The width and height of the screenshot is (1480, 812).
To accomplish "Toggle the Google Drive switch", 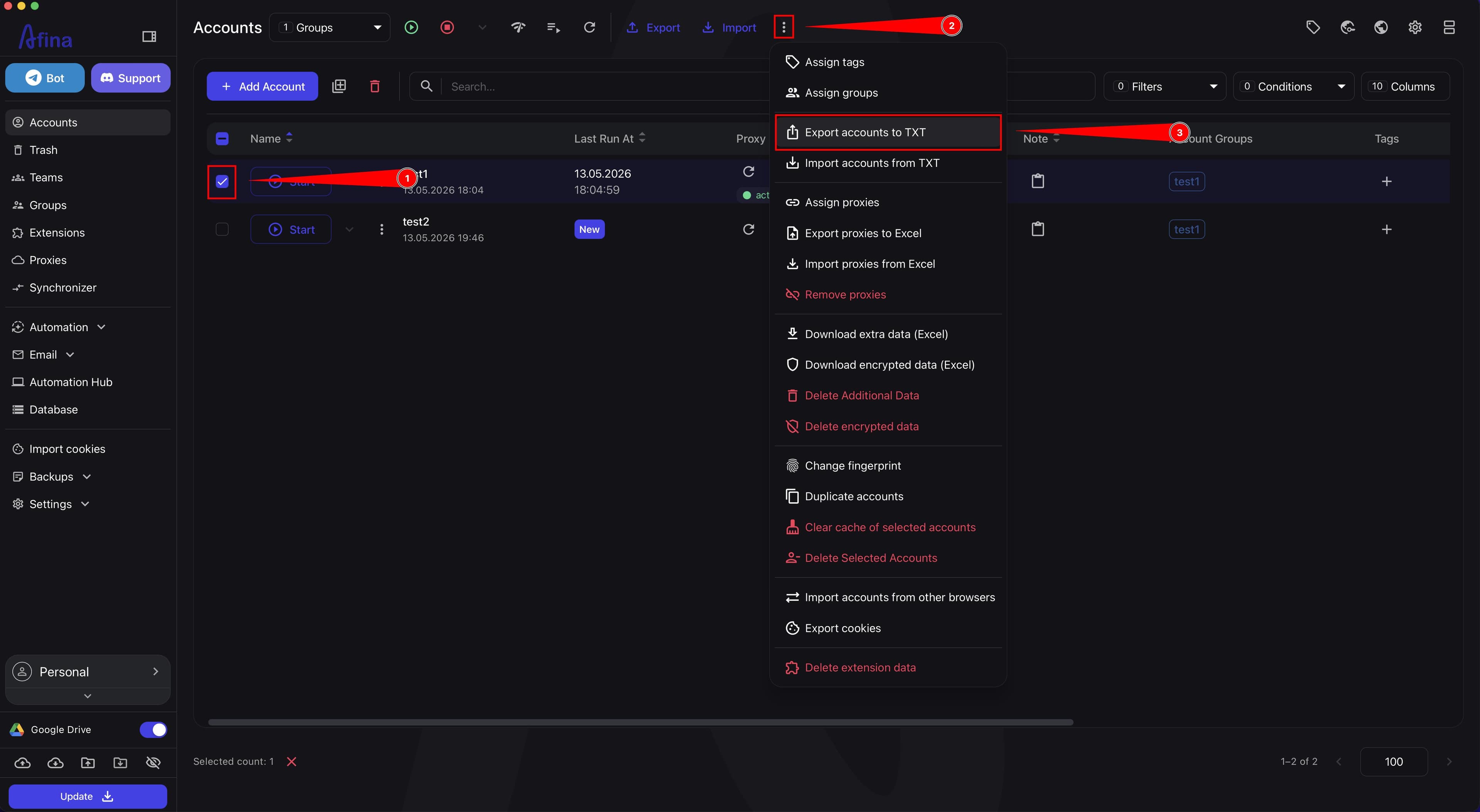I will [x=153, y=729].
